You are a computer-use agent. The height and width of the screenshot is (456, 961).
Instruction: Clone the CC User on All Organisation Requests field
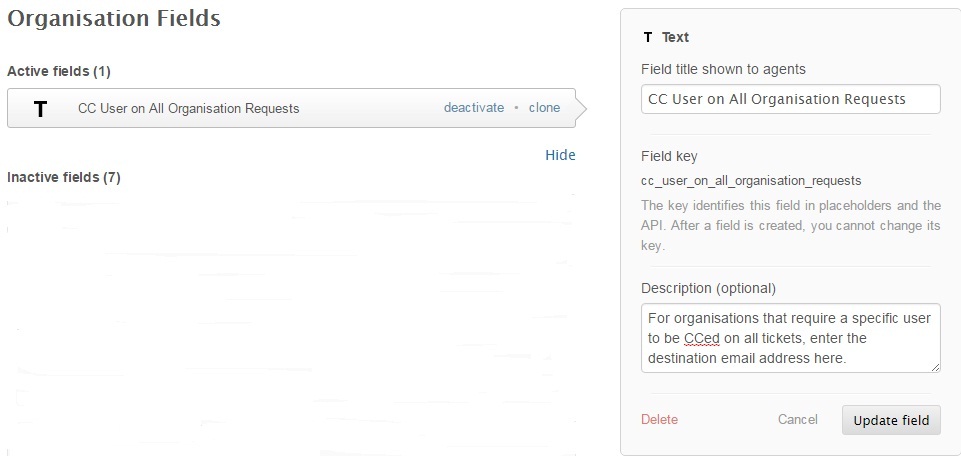(x=544, y=108)
